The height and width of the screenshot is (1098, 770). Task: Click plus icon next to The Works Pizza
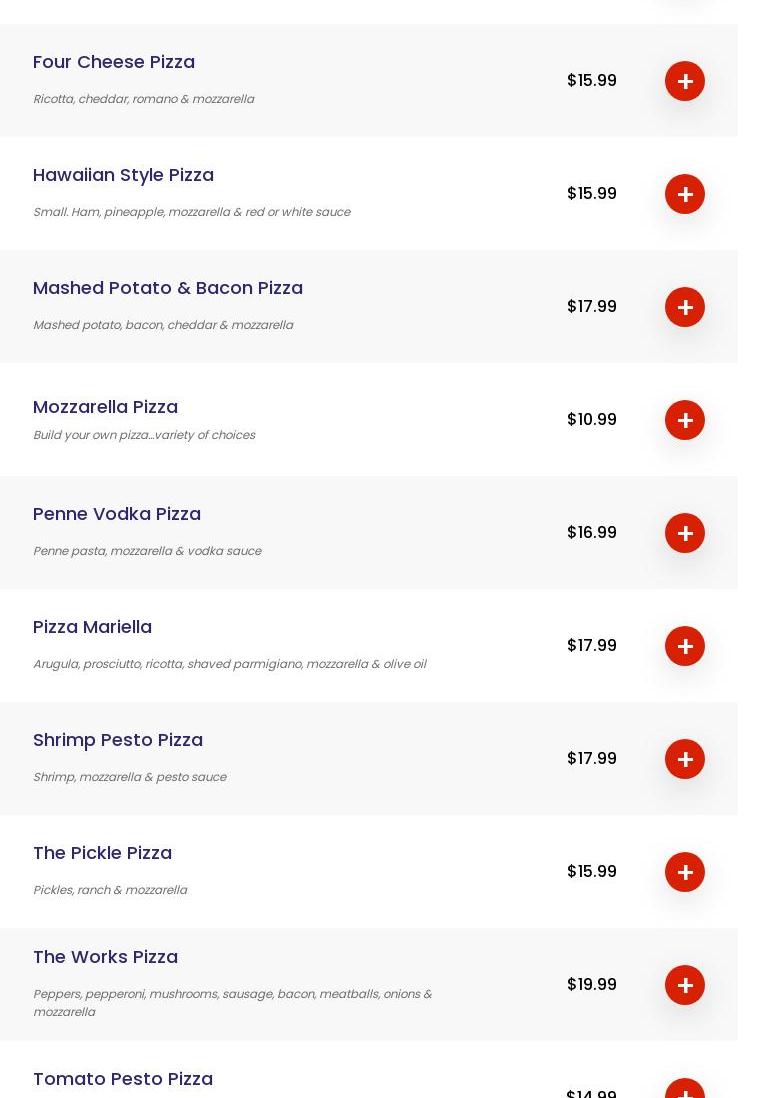[685, 985]
